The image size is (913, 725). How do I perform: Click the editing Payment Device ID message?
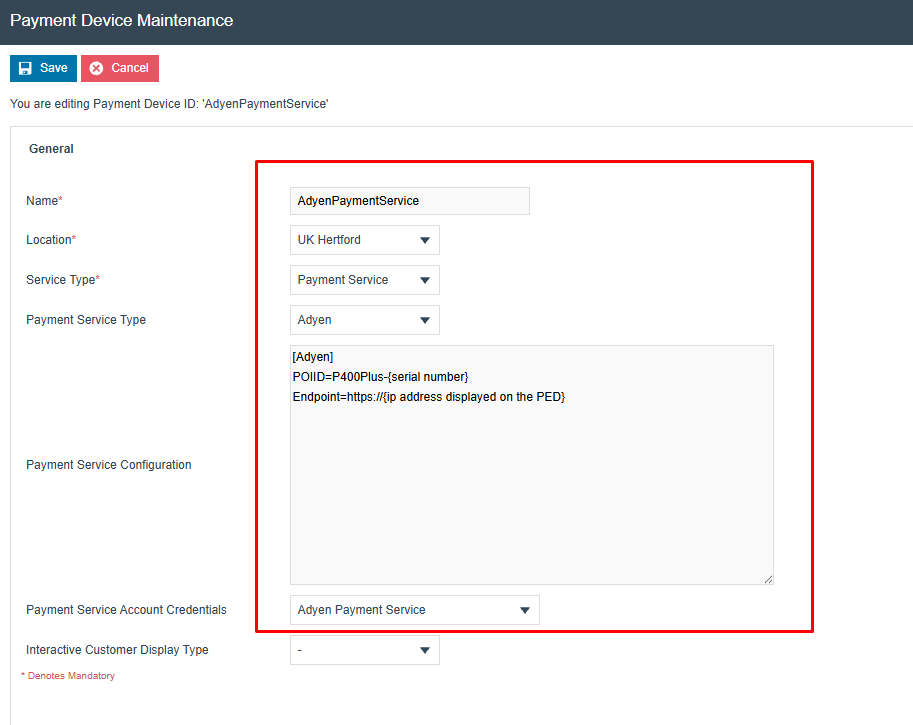pyautogui.click(x=169, y=104)
